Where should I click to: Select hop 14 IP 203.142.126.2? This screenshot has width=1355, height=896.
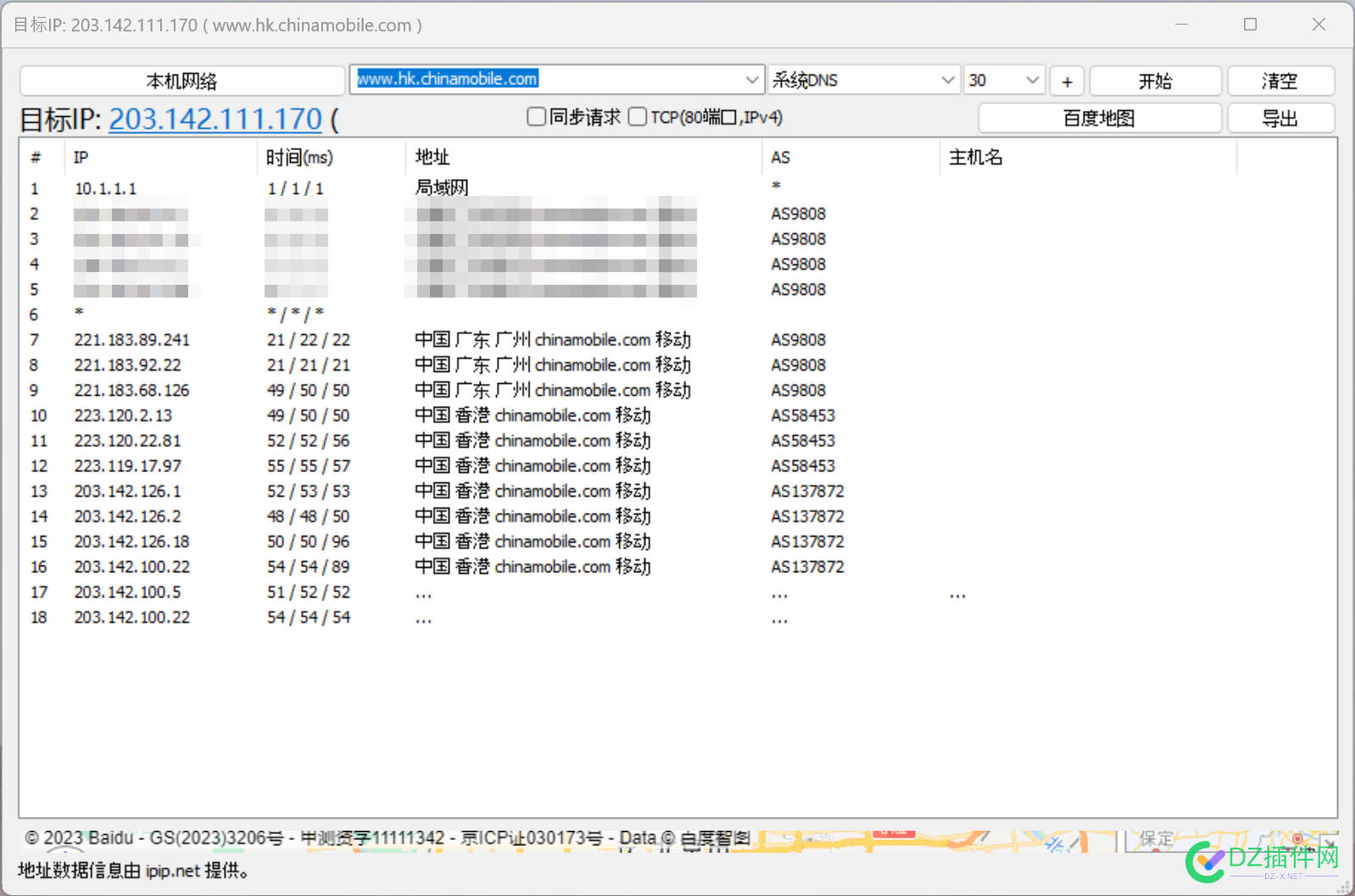127,516
